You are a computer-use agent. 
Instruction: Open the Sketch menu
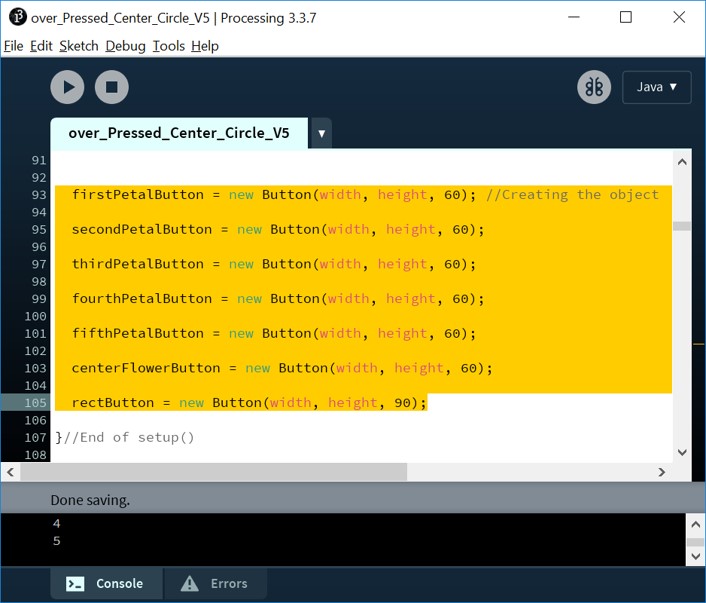click(x=79, y=46)
